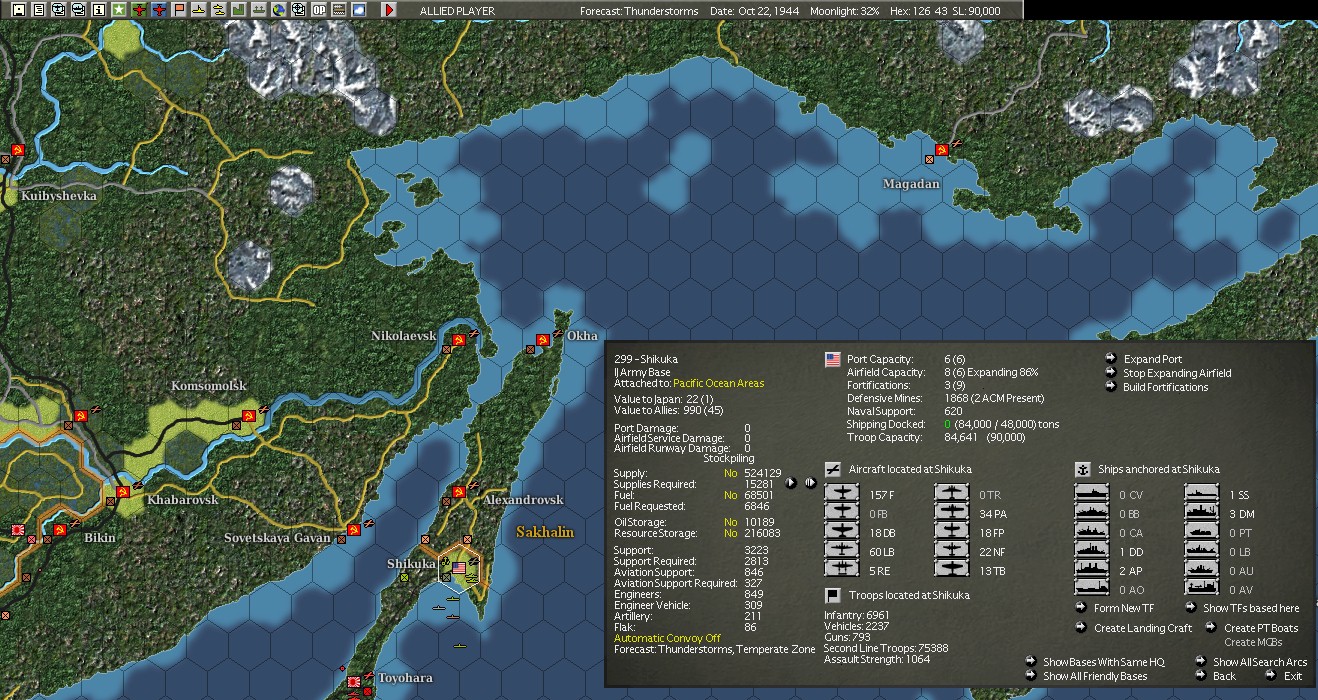1318x700 pixels.
Task: Click 'Show TFs based here'
Action: point(1251,608)
